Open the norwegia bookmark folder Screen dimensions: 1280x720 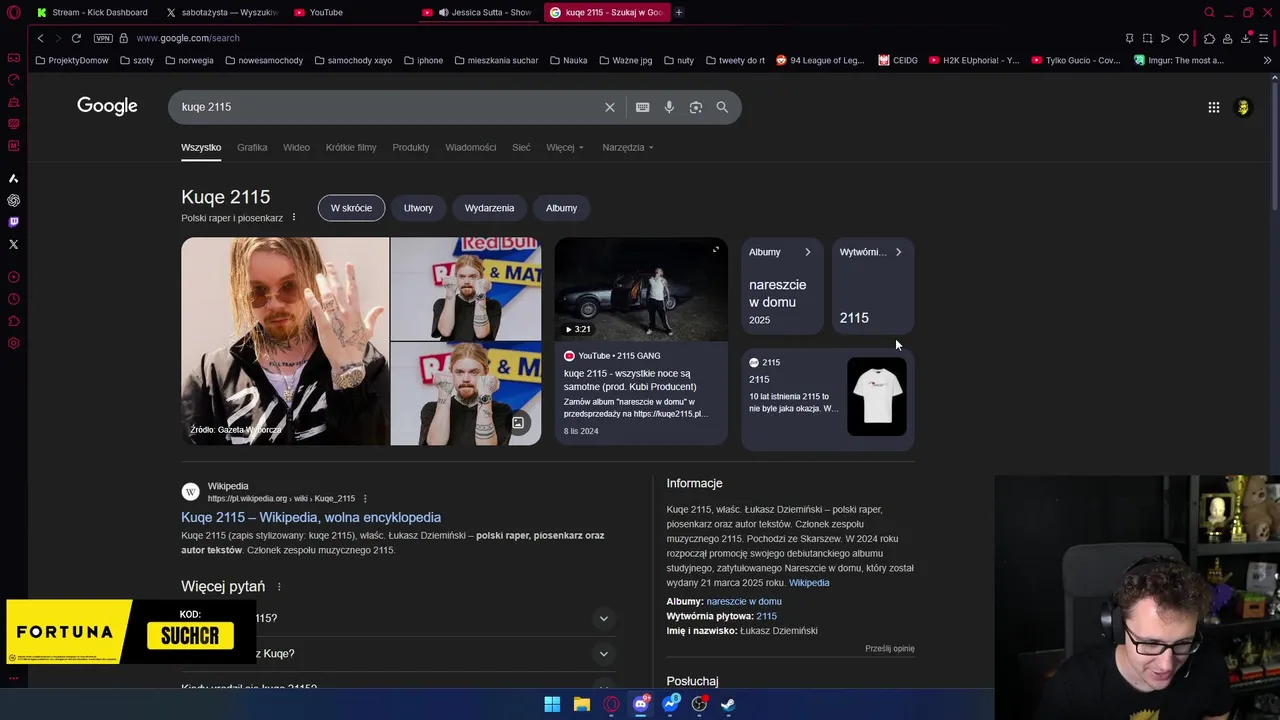189,60
